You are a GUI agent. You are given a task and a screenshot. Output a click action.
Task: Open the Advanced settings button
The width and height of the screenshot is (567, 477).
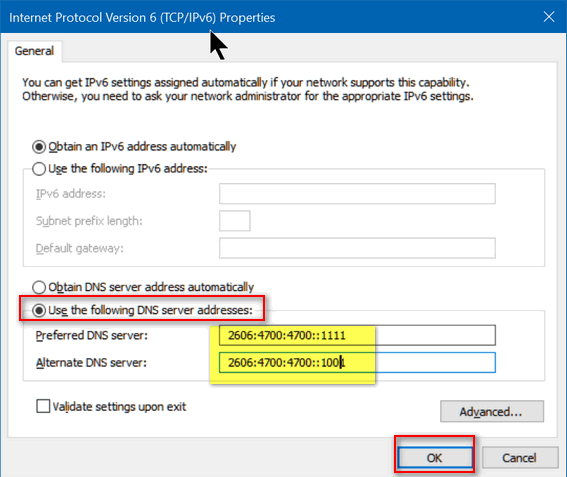[492, 411]
